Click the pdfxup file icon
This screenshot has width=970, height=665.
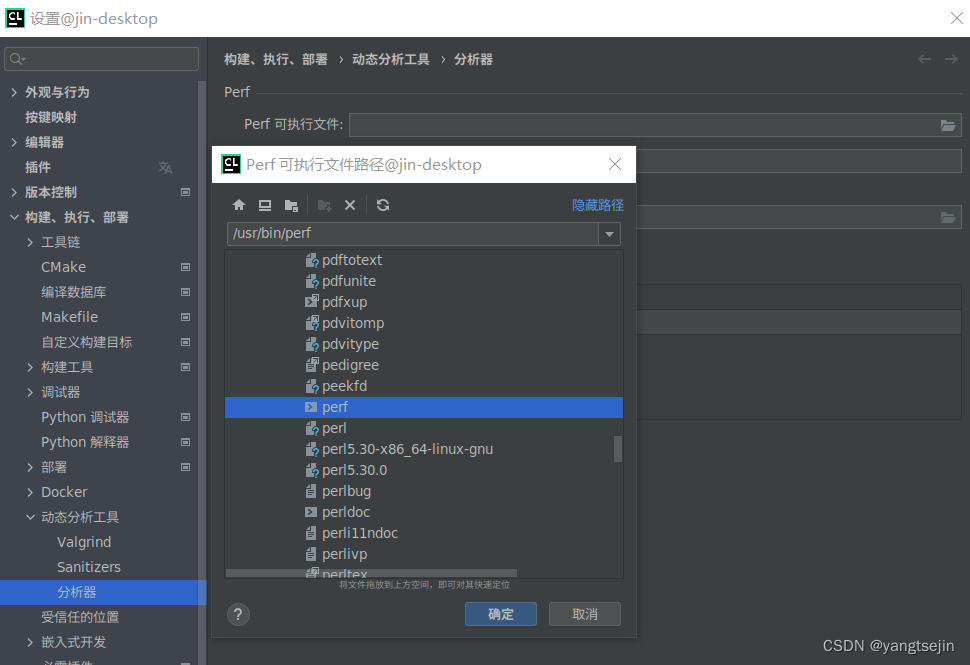click(x=311, y=302)
